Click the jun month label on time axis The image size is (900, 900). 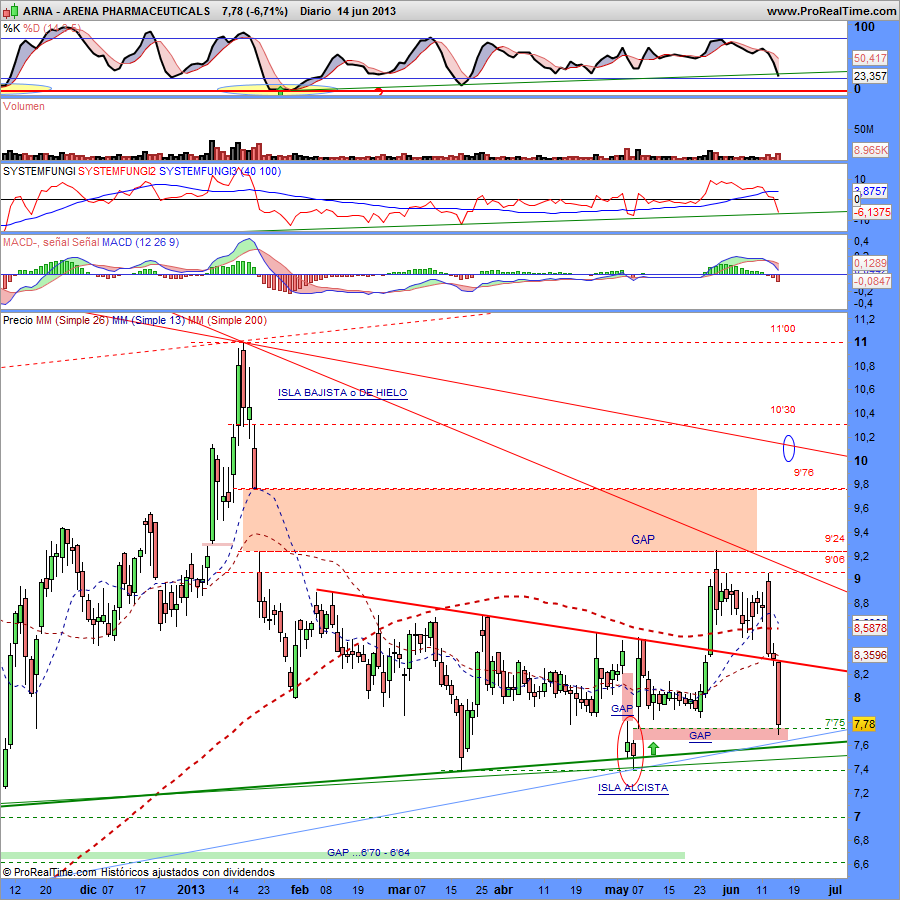[731, 890]
